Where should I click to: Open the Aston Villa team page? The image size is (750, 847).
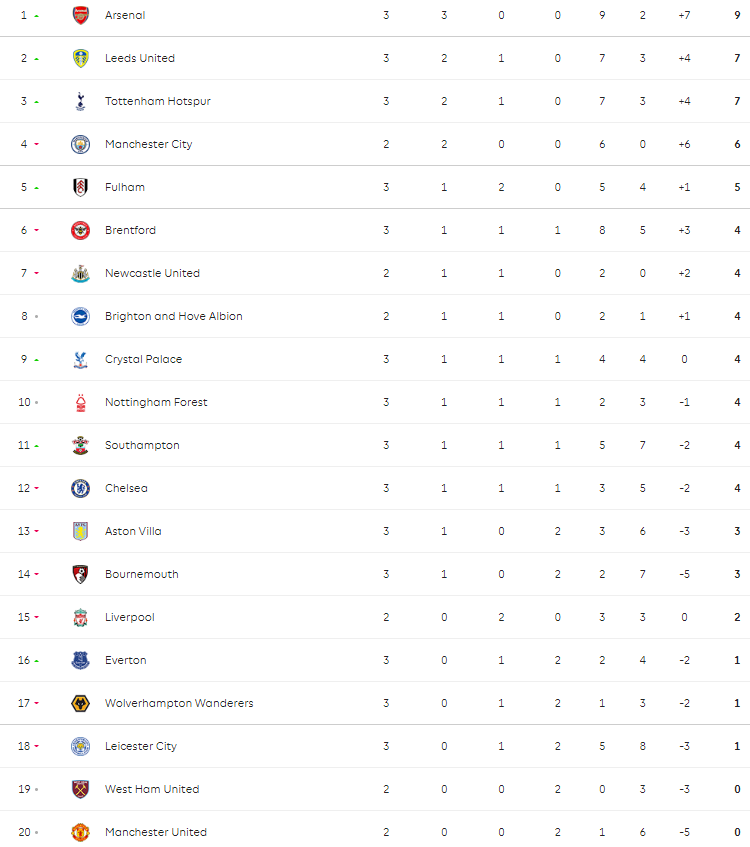click(133, 531)
